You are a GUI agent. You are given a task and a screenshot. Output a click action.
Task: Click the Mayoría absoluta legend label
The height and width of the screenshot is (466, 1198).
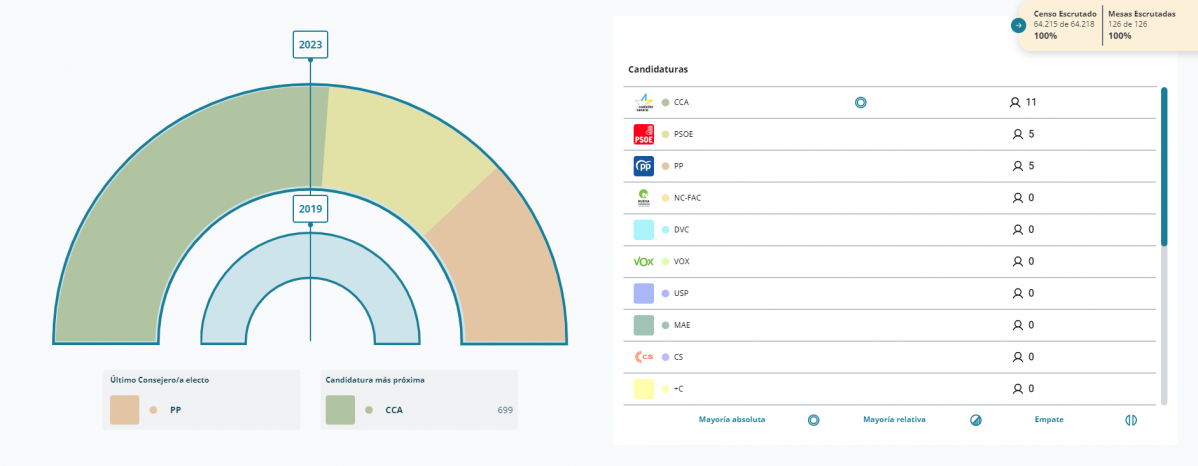point(731,419)
